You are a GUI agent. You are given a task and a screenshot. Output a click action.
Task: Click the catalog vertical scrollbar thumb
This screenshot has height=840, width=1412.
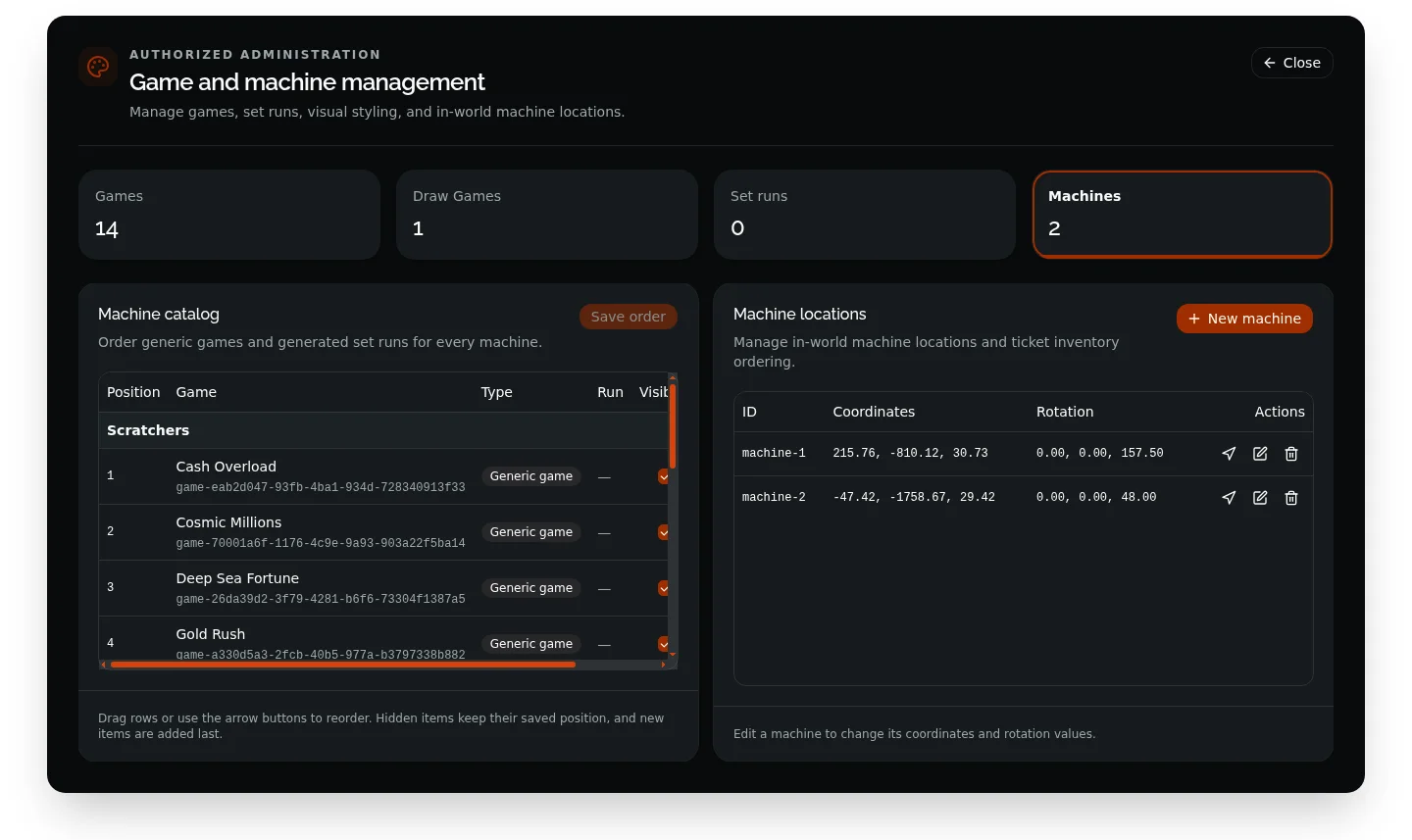pos(673,425)
